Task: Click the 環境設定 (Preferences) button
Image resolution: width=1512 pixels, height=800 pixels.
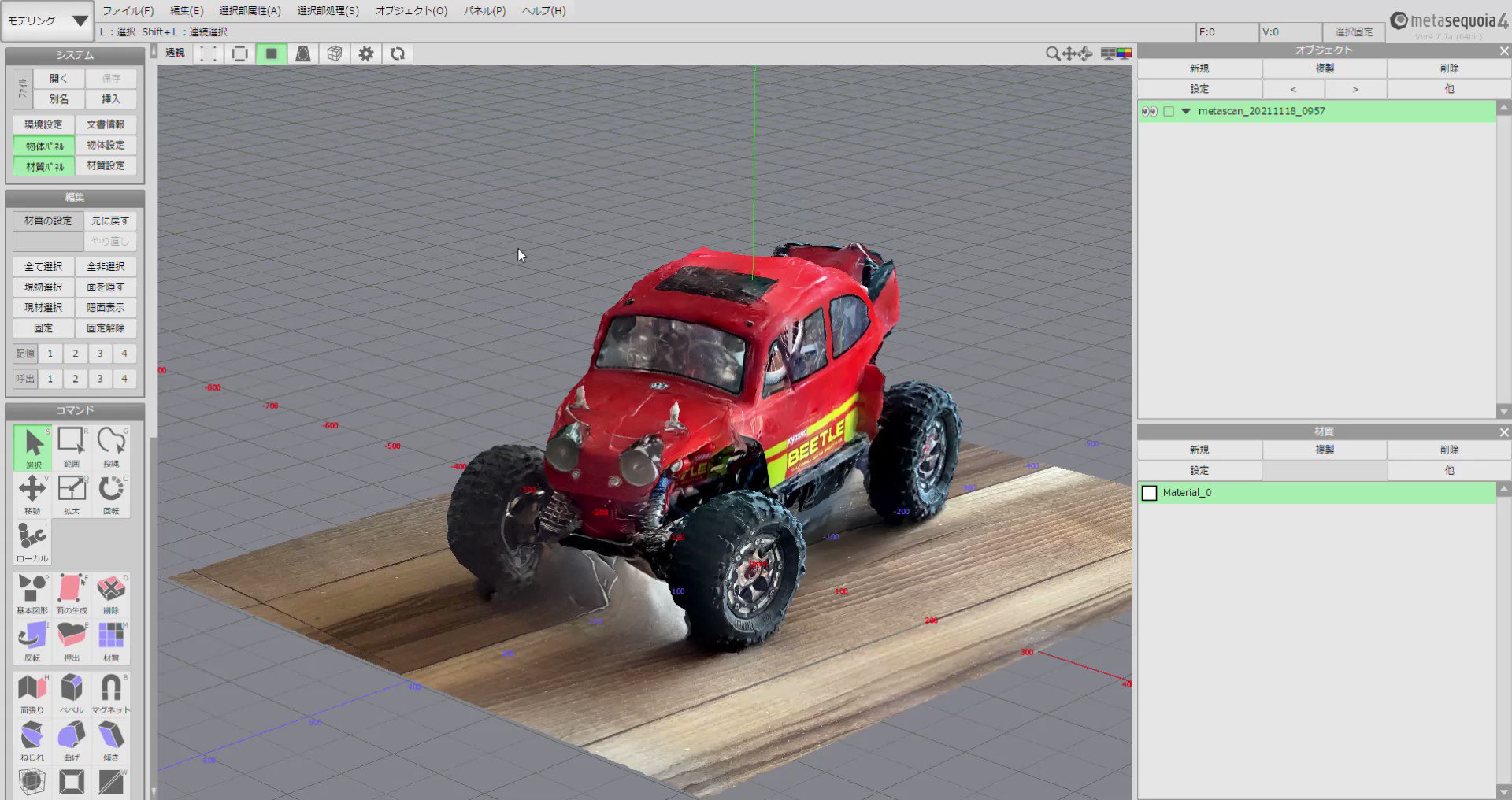Action: tap(43, 124)
